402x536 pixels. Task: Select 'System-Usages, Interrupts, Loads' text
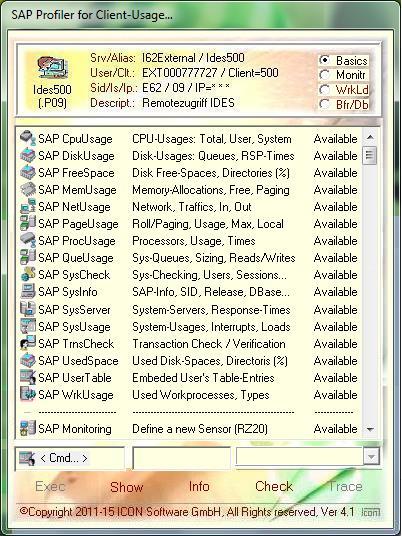click(x=211, y=327)
